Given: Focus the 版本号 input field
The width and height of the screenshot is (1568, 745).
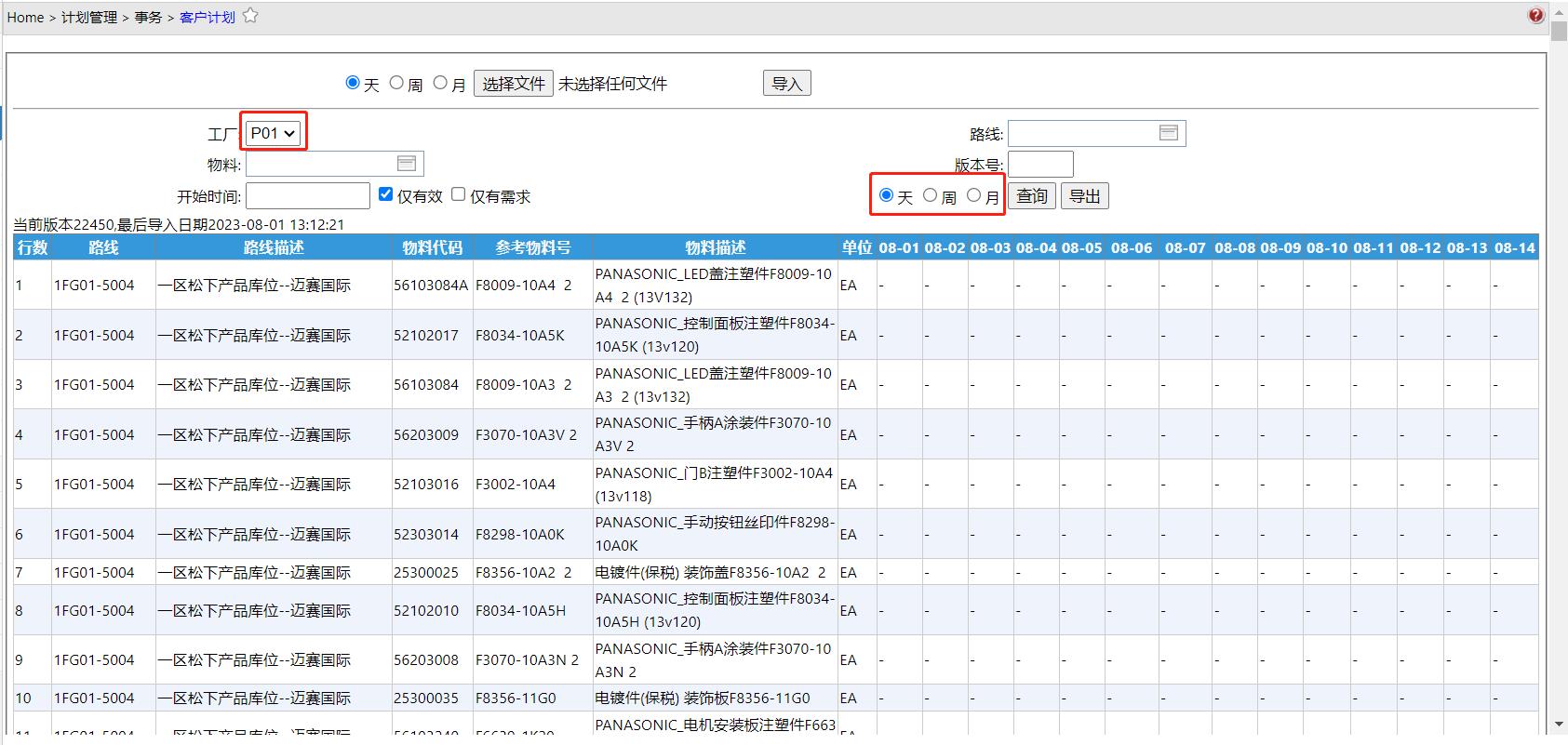Looking at the screenshot, I should pyautogui.click(x=1040, y=165).
